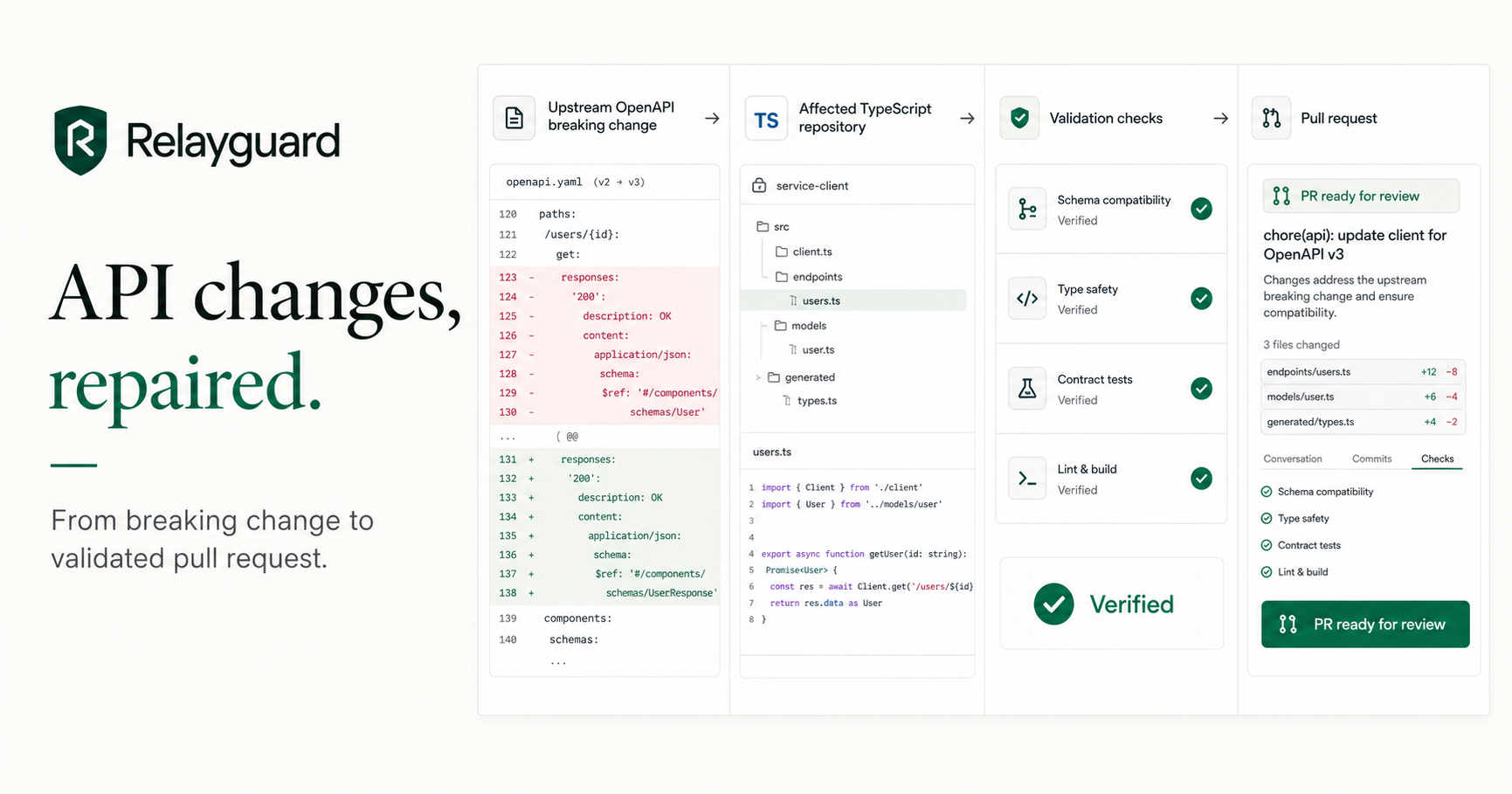Click added line 138 schemas/UserResponse
The height and width of the screenshot is (794, 1512).
click(x=604, y=593)
